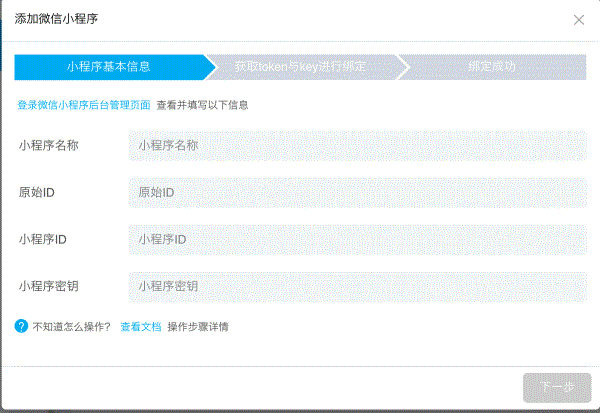Switch to 获取token与key进行绑定 step
600x413 pixels.
(300, 67)
